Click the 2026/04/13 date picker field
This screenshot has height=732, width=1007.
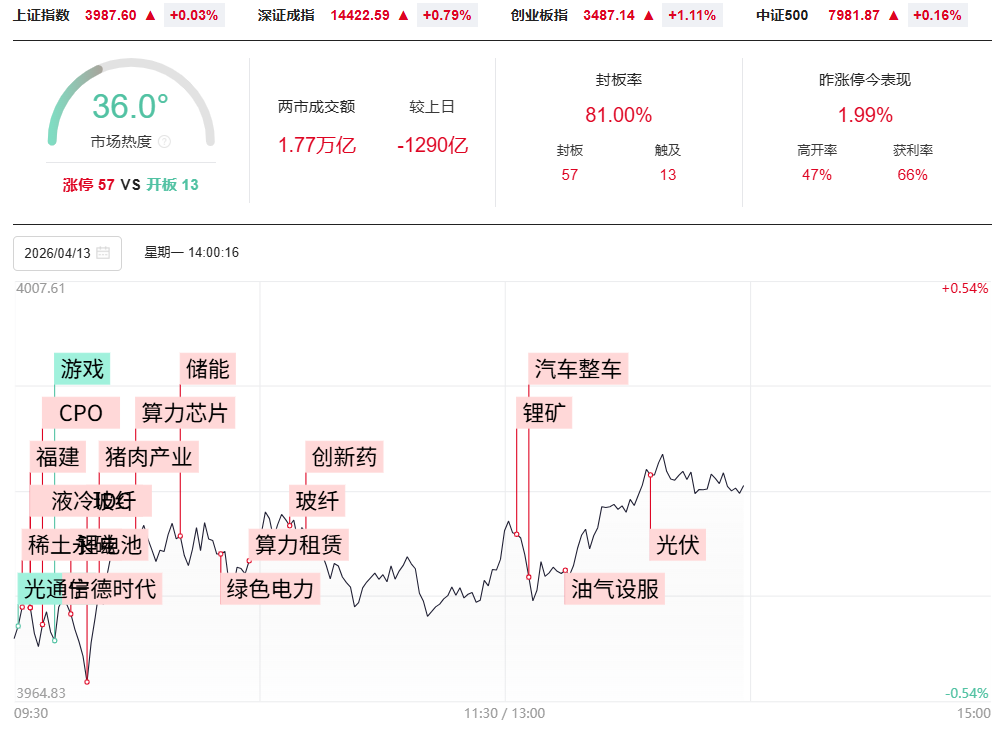58,253
